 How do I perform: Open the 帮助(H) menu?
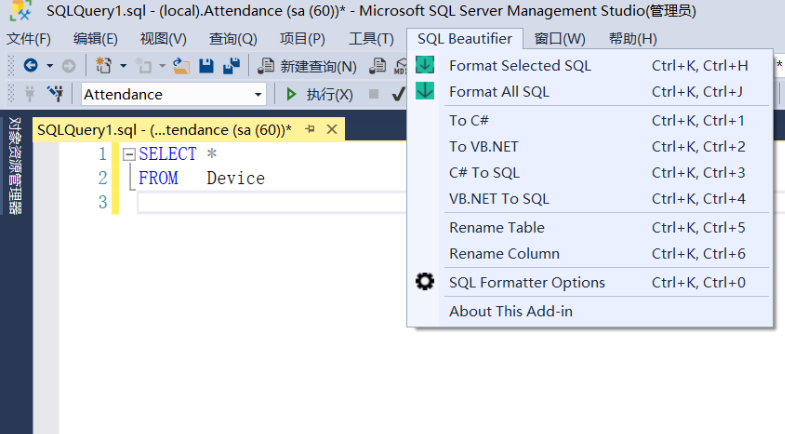[633, 39]
